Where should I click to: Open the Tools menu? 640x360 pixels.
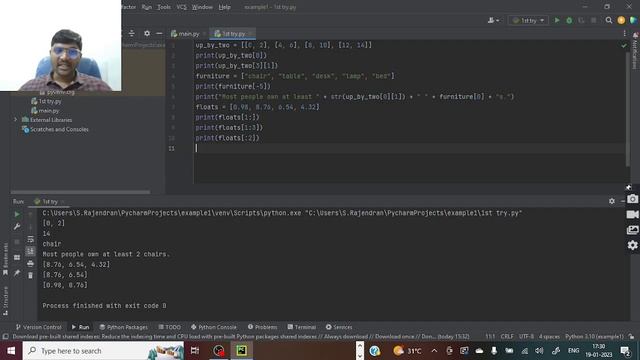click(164, 7)
